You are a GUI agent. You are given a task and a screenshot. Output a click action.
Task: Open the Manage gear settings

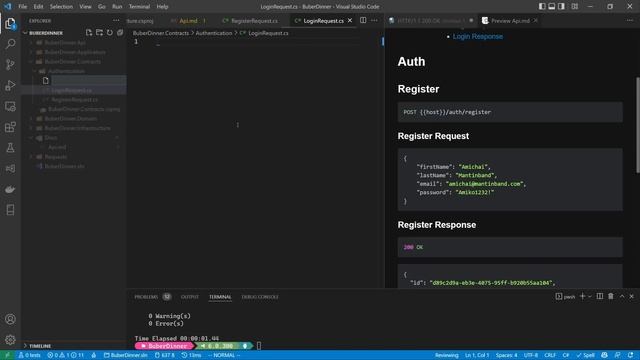coord(10,339)
